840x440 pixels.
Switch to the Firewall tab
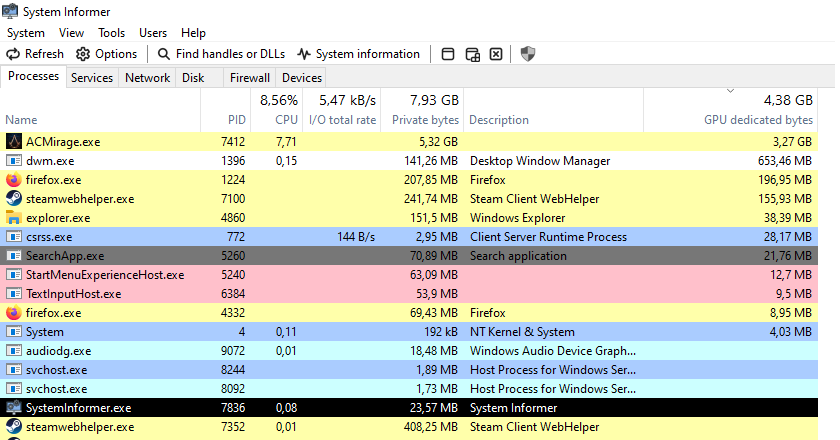250,78
